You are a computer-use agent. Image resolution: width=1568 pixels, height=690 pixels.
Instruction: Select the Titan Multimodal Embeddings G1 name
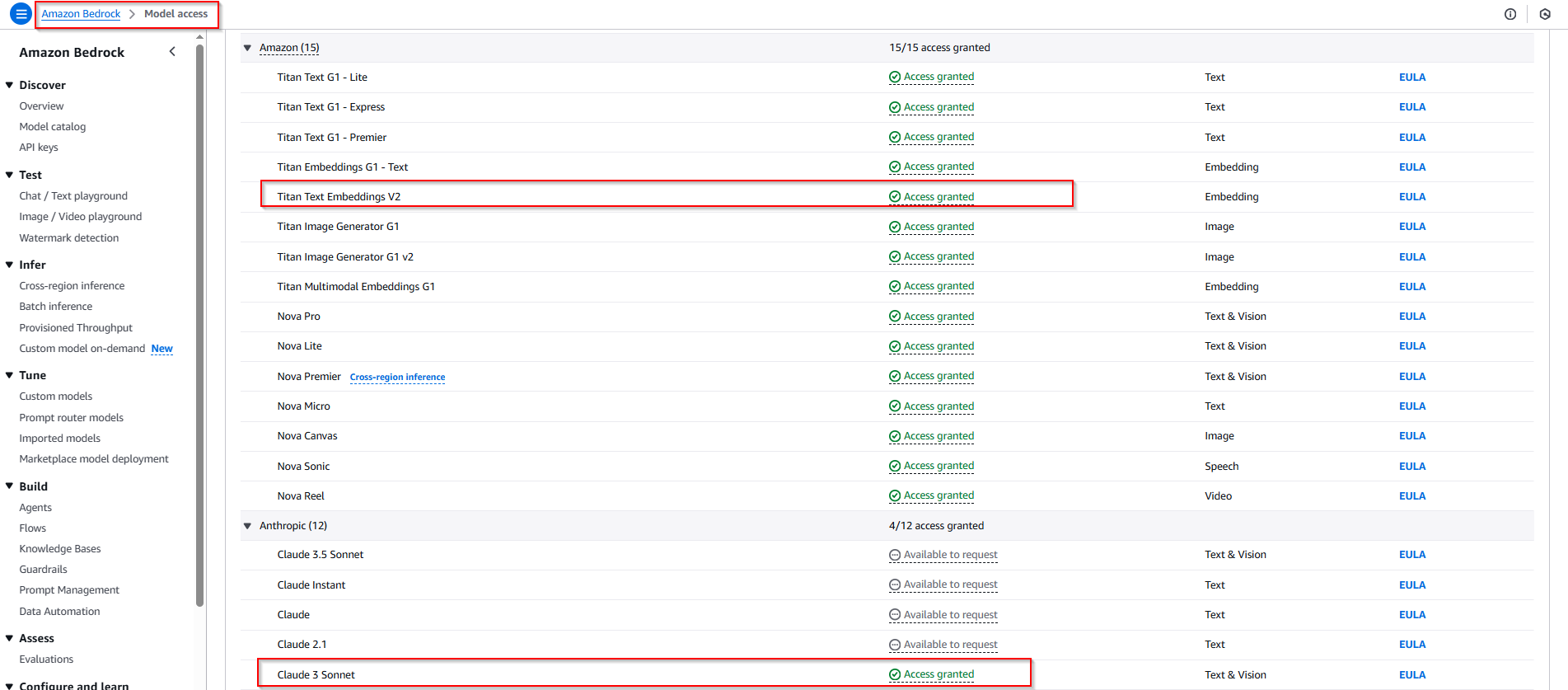click(x=356, y=287)
